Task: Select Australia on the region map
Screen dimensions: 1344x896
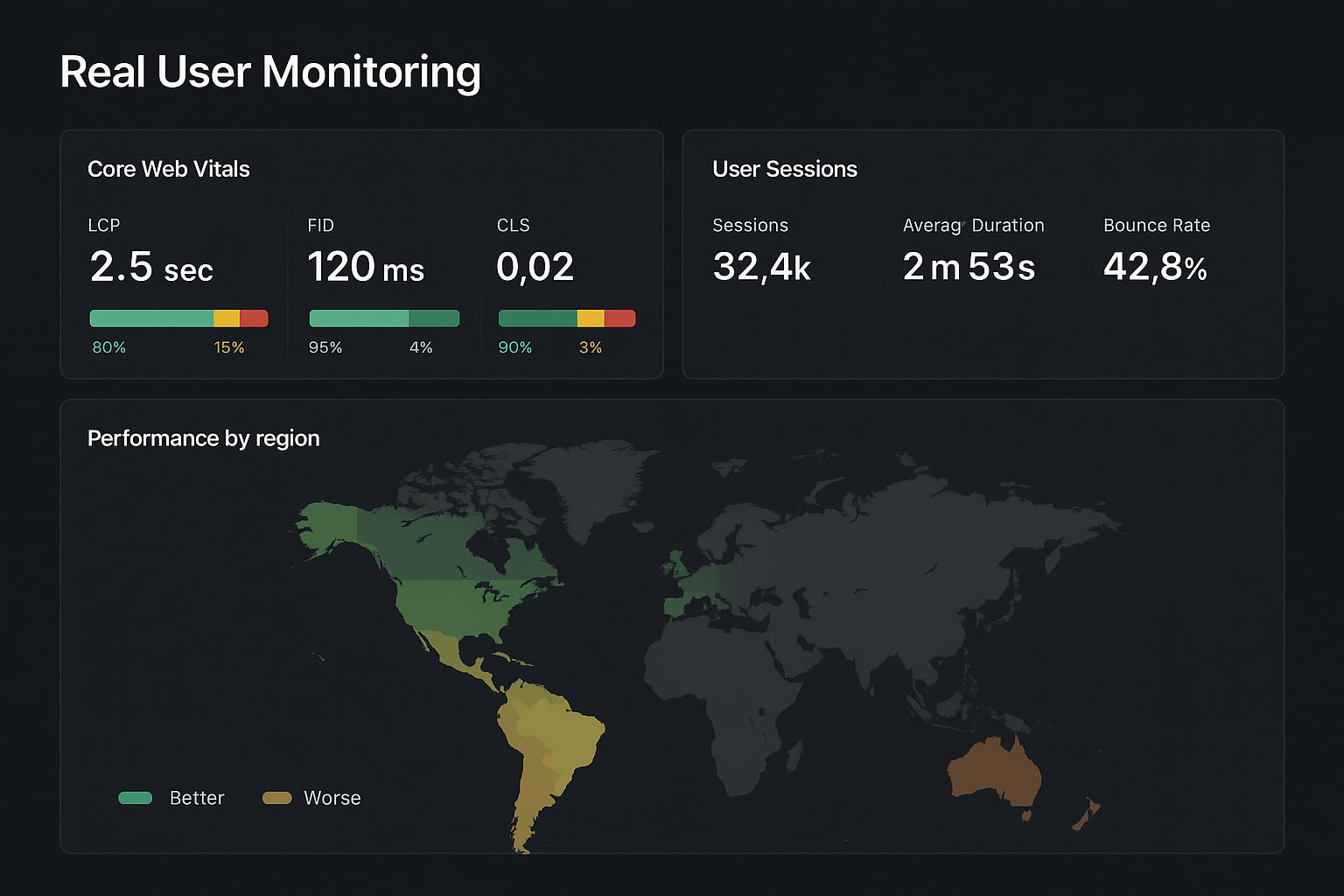Action: 996,772
